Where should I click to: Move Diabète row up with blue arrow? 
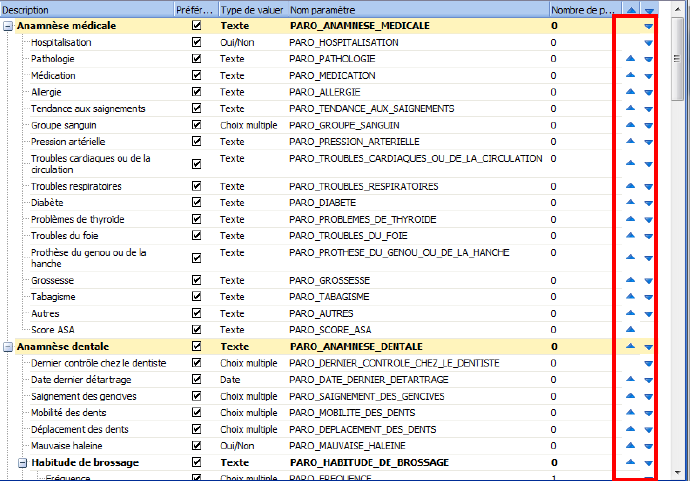(x=630, y=203)
